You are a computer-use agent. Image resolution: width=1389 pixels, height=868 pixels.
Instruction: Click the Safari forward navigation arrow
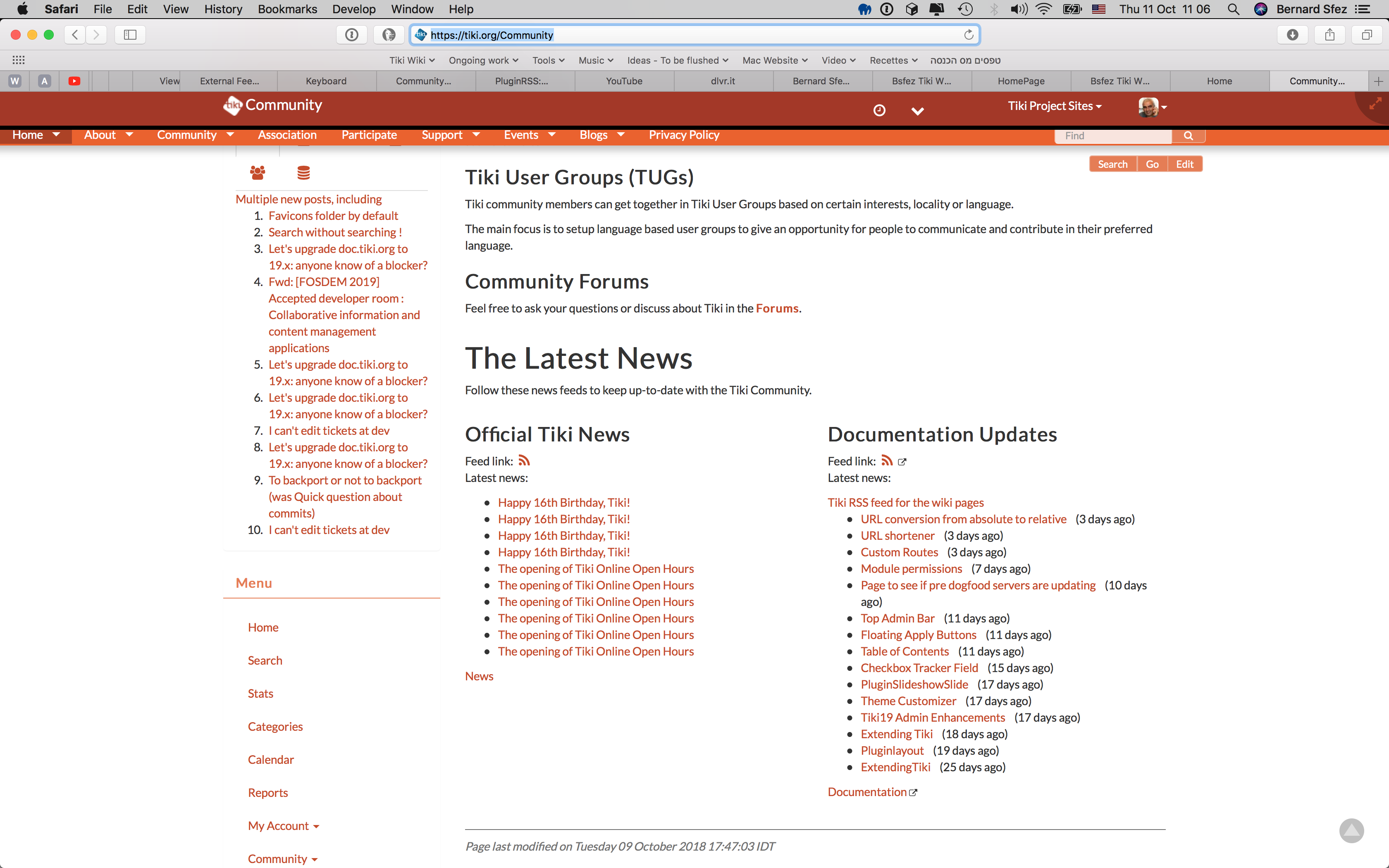click(x=96, y=34)
